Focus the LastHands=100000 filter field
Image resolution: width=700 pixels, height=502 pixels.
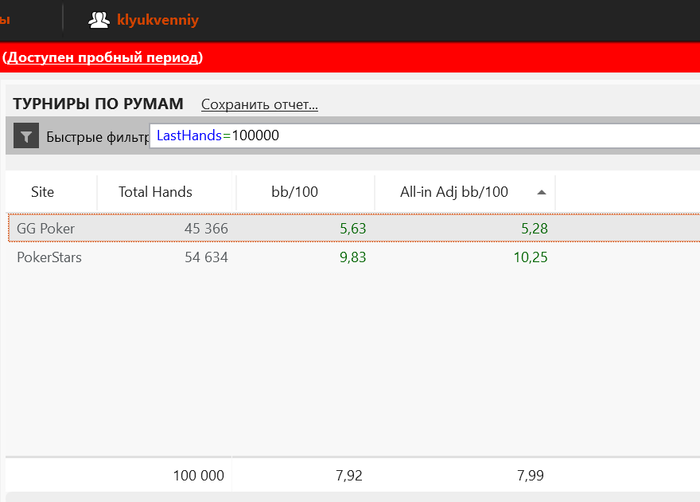[425, 135]
